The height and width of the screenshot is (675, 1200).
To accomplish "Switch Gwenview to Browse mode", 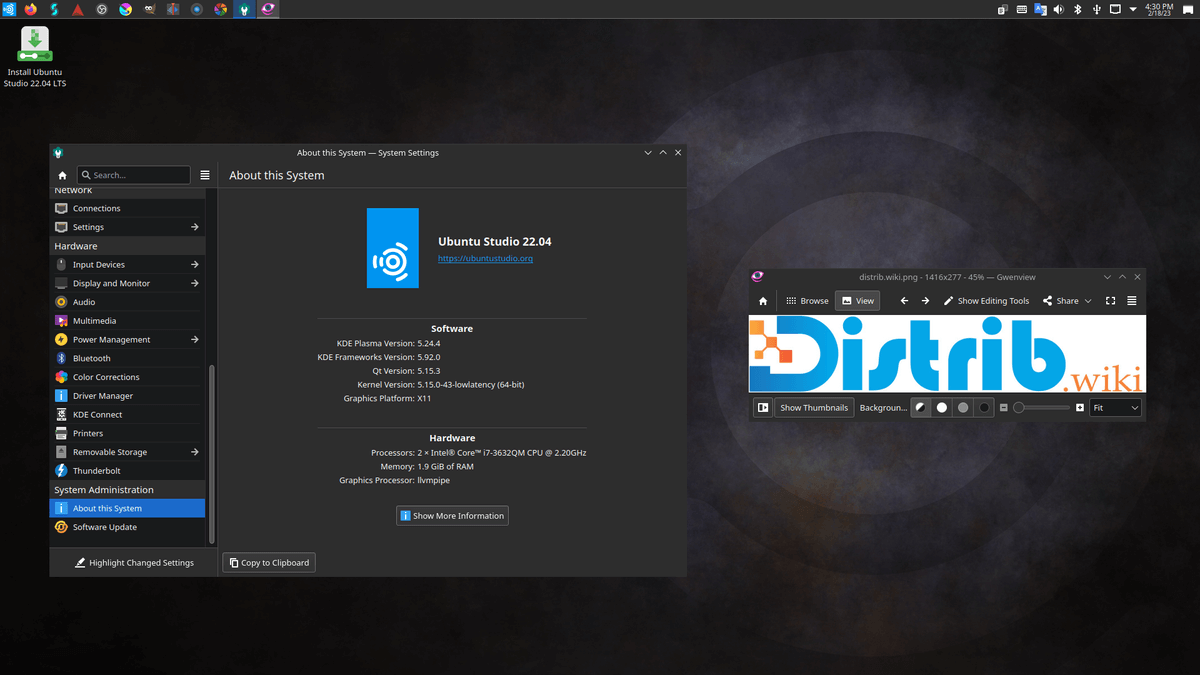I will (x=807, y=300).
